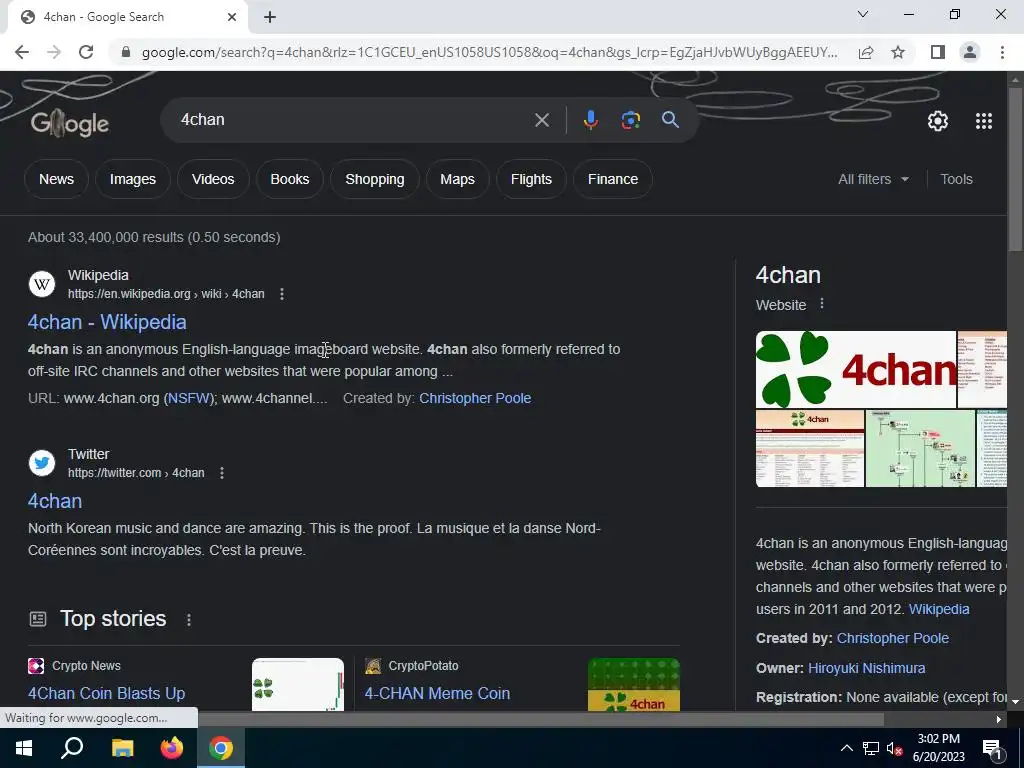
Task: Open search Tools options
Action: (x=956, y=179)
